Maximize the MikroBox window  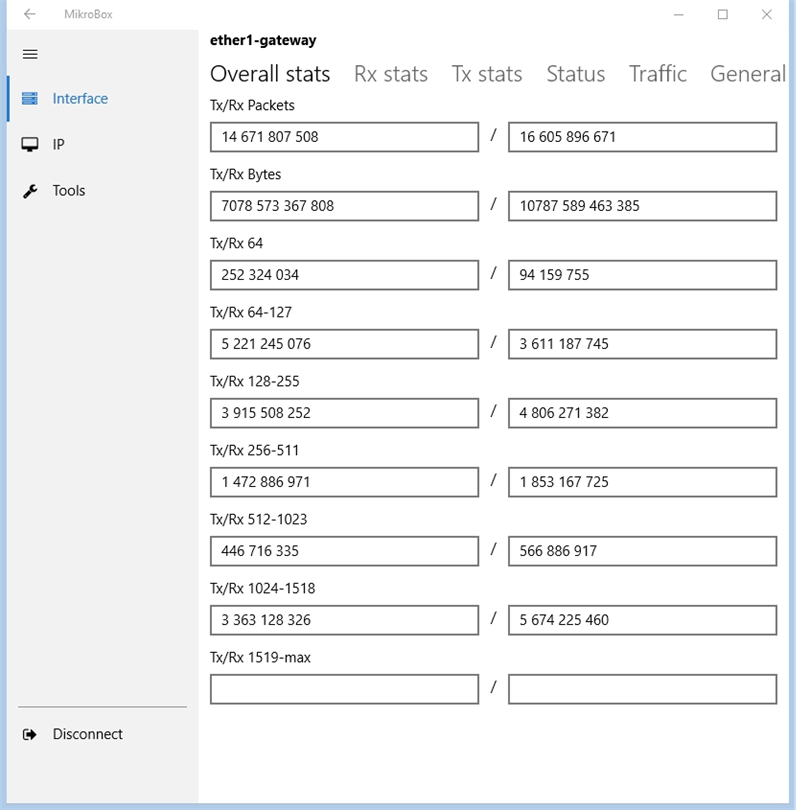[722, 15]
